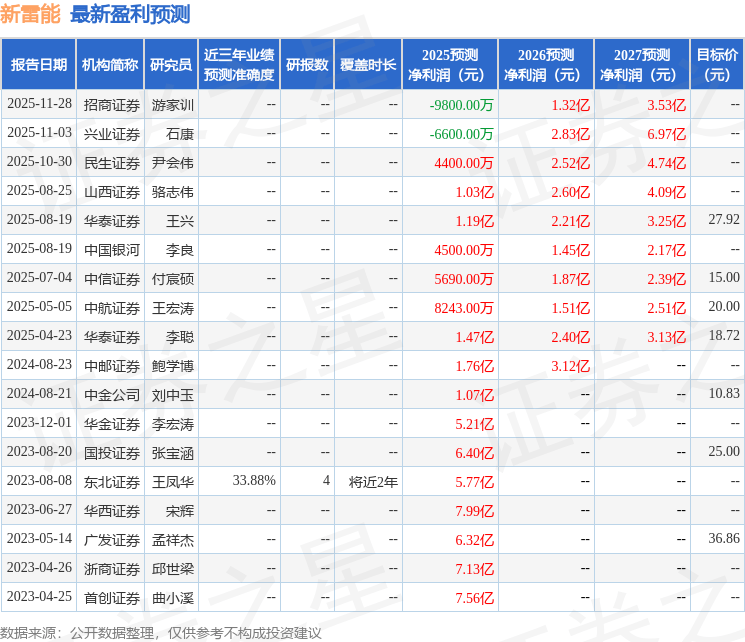745x642 pixels.
Task: Click the 目标价(元) column header
Action: [716, 65]
